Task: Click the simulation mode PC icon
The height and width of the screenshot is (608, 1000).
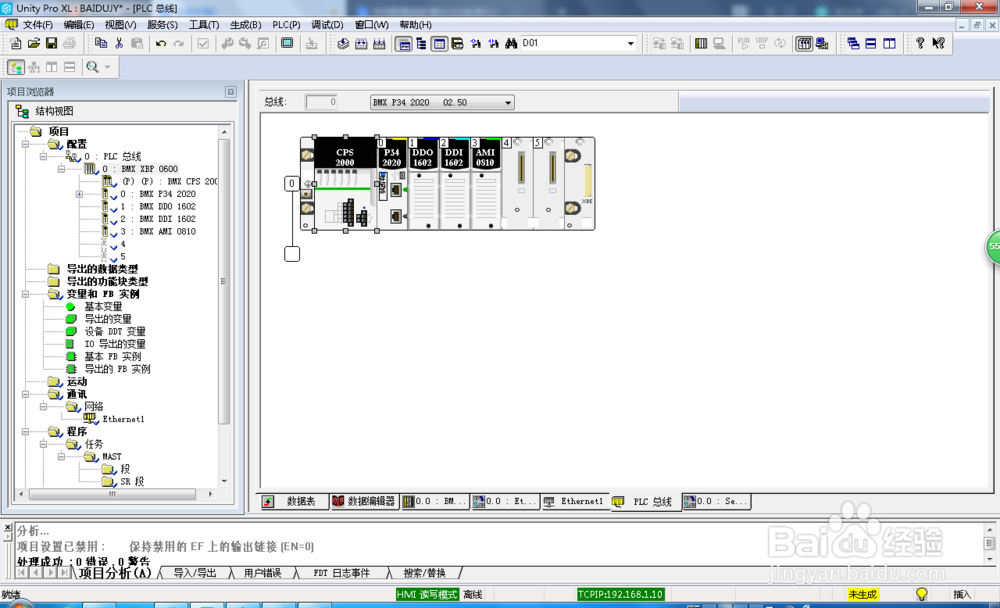Action: (x=822, y=43)
